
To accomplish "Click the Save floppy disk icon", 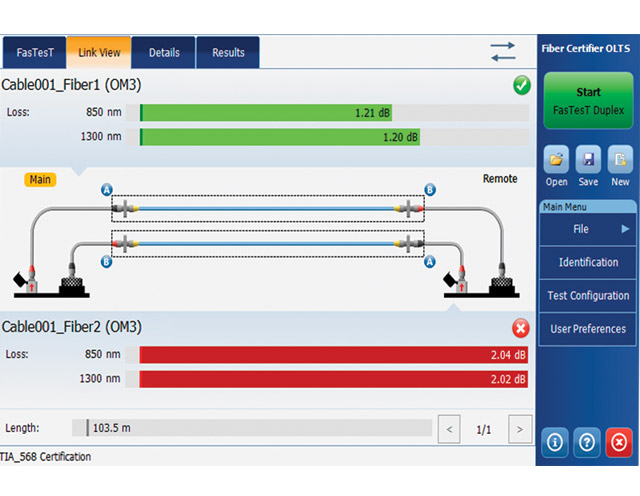I will (x=588, y=159).
